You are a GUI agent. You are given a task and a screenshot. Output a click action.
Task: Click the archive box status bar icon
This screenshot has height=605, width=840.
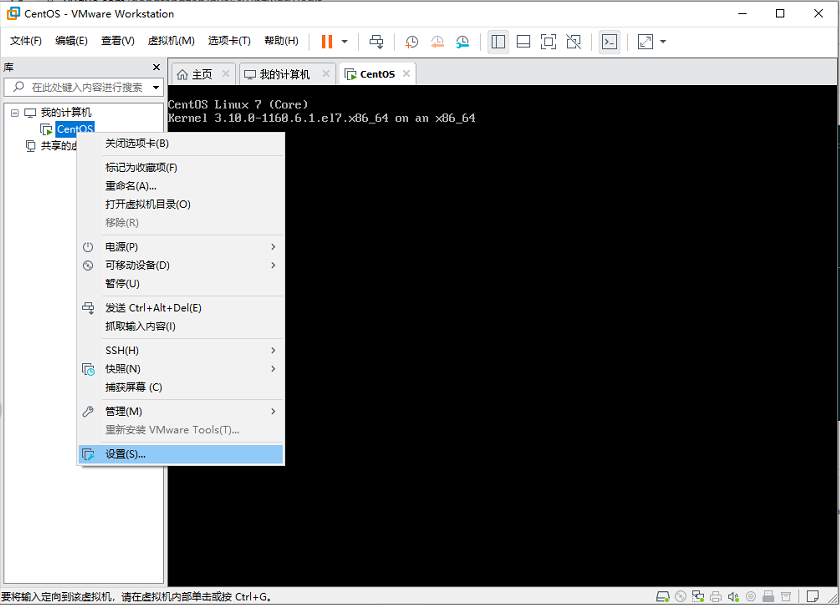click(786, 596)
